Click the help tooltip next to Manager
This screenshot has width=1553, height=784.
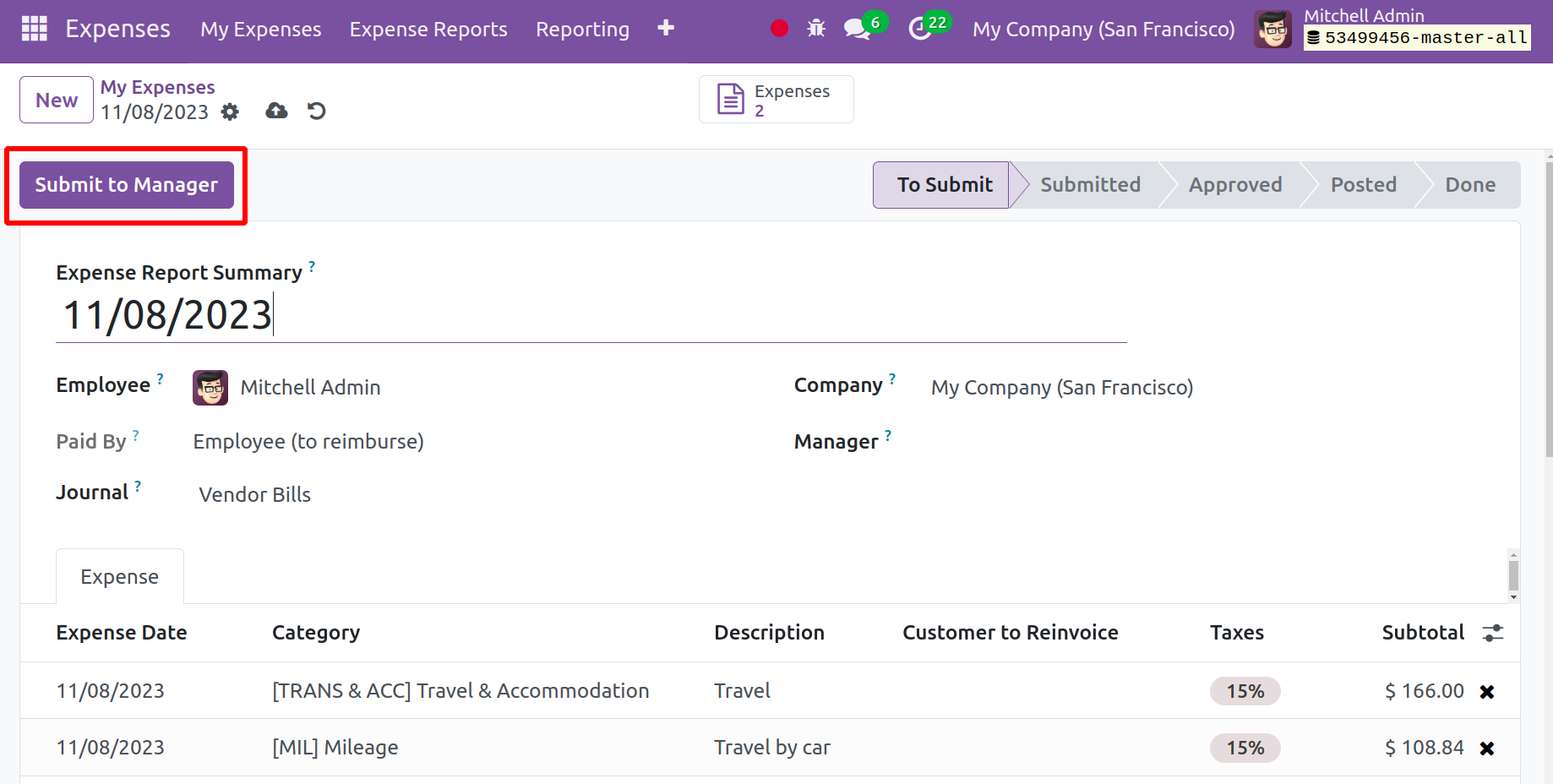pos(888,435)
